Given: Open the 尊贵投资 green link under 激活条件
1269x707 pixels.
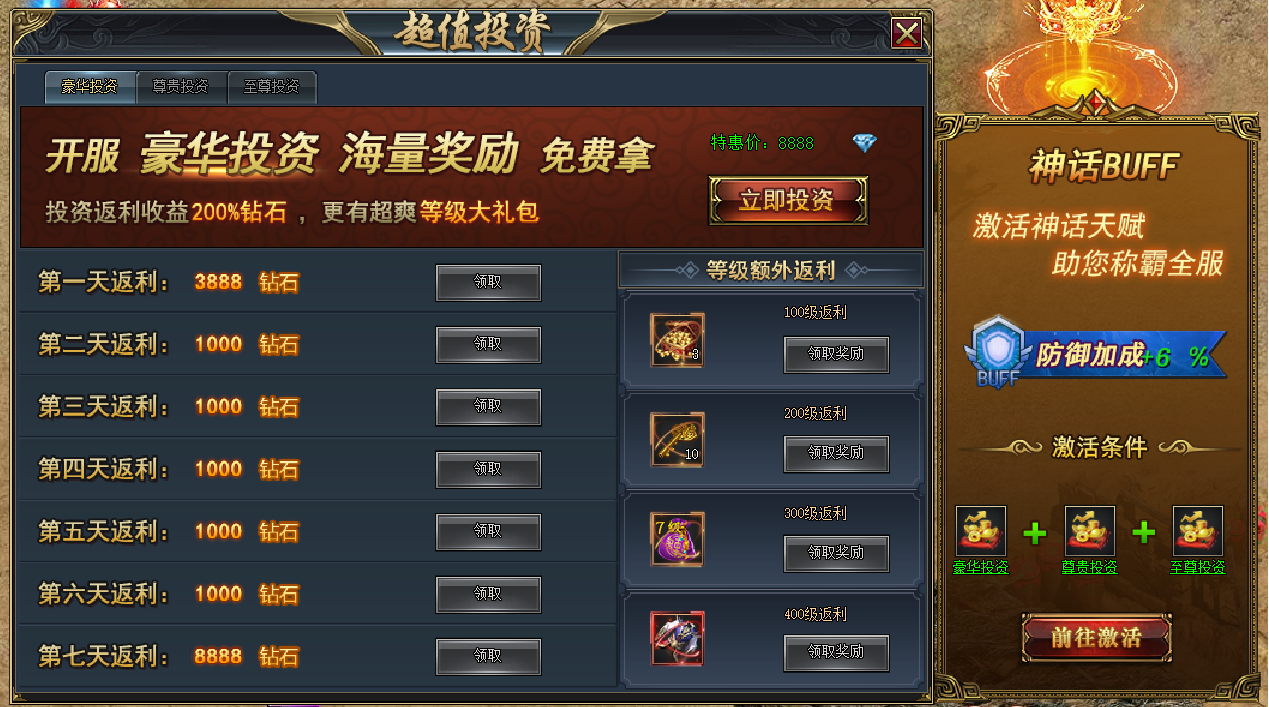Looking at the screenshot, I should coord(1090,567).
